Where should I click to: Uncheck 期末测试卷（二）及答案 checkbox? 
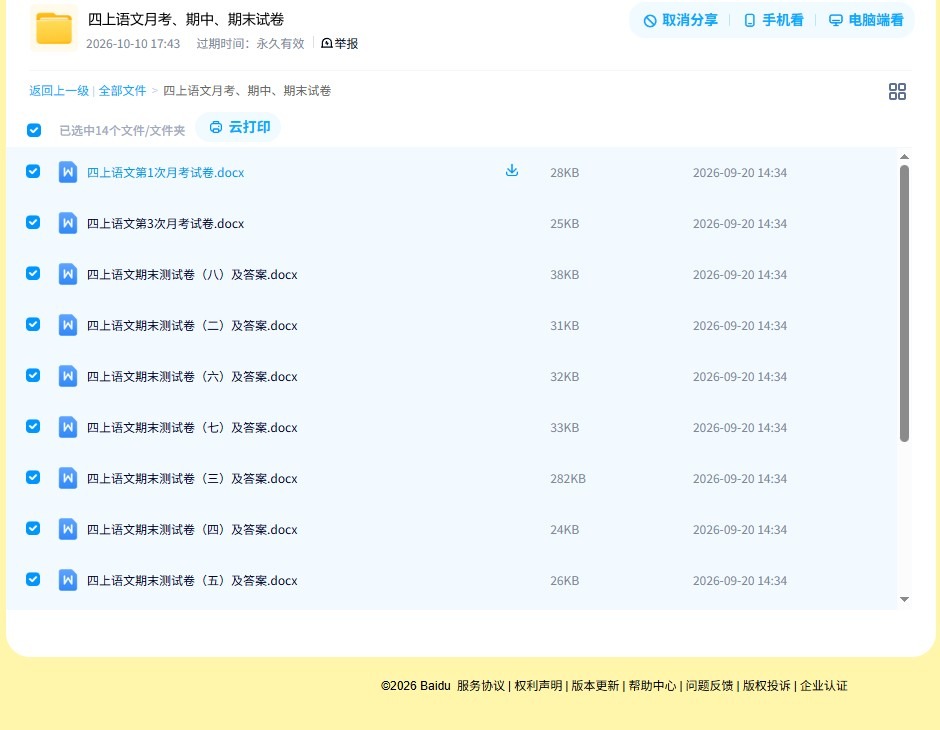coord(33,324)
